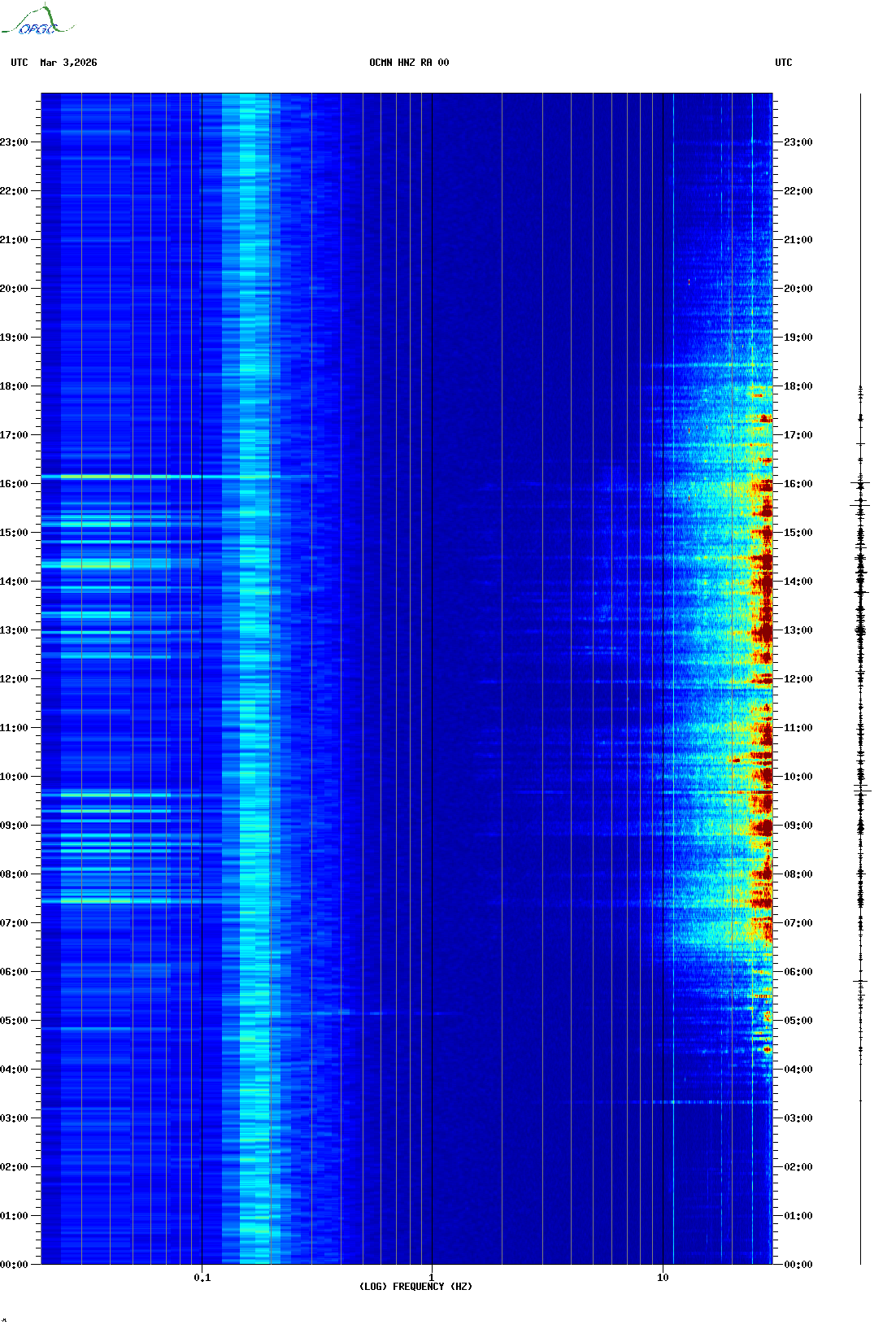Select the 20:00 time label on left axis
Image resolution: width=896 pixels, height=1329 pixels.
14,289
